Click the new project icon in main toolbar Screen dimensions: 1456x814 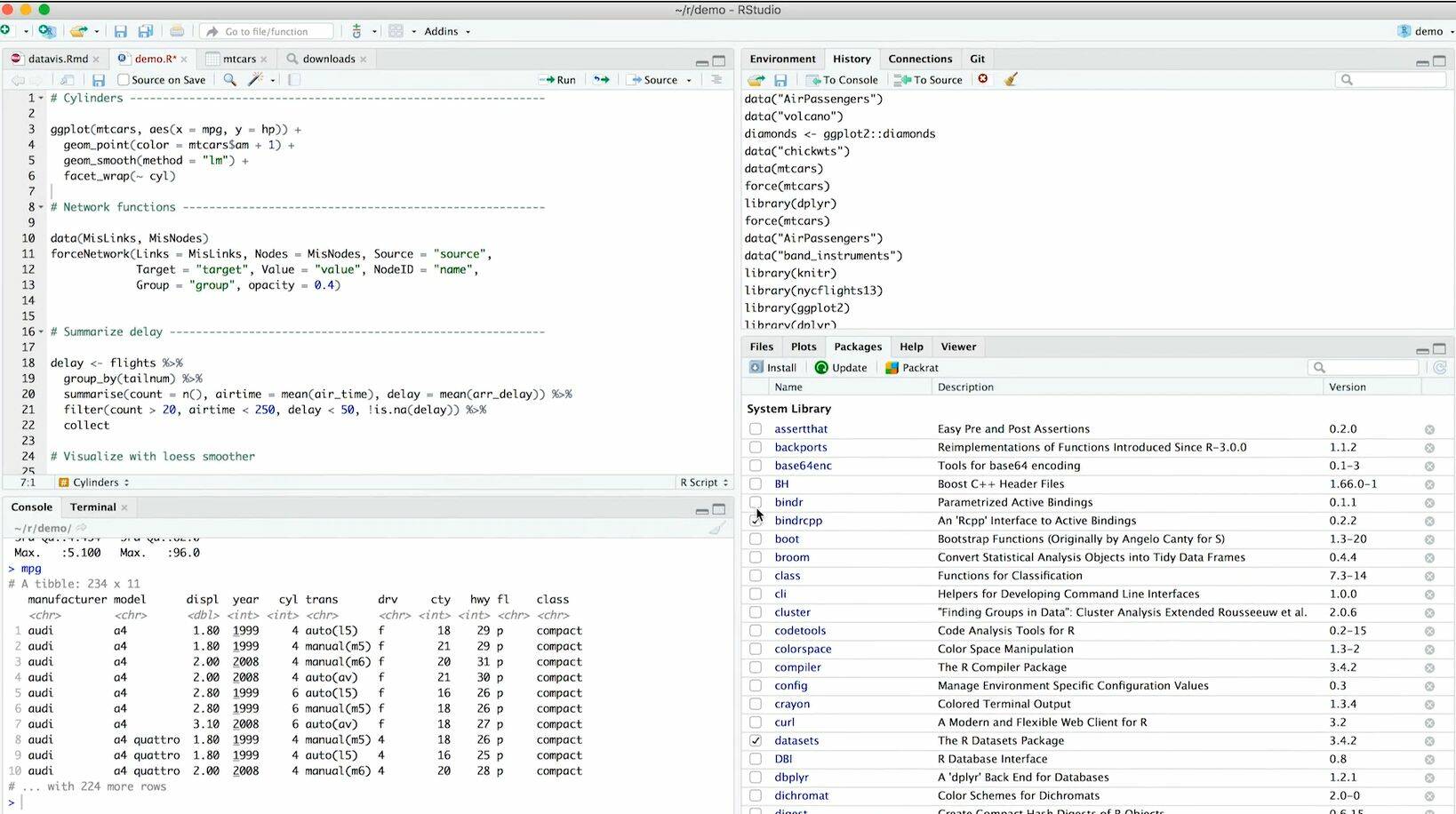pos(46,31)
